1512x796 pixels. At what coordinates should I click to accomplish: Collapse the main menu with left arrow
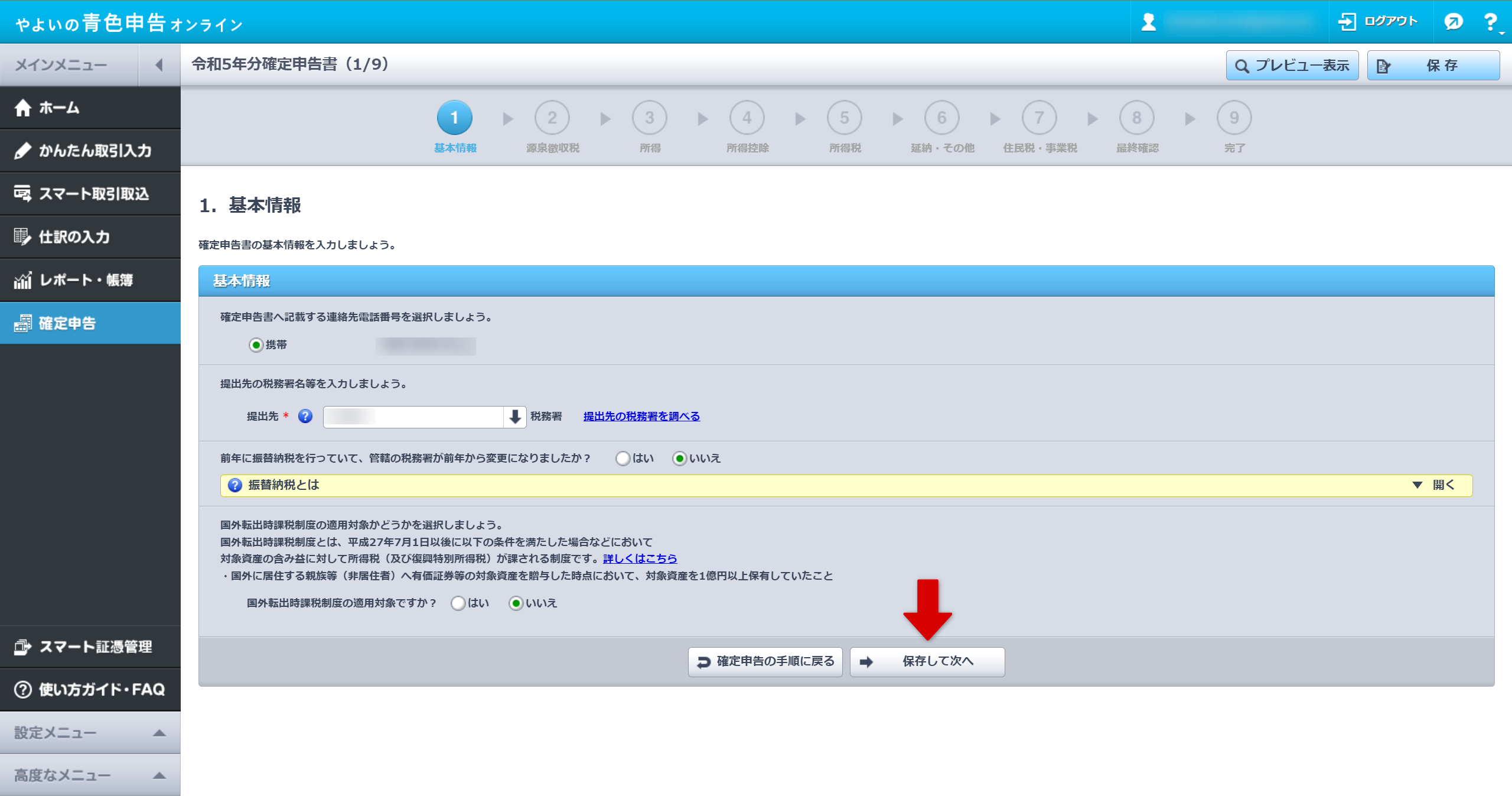(x=159, y=65)
